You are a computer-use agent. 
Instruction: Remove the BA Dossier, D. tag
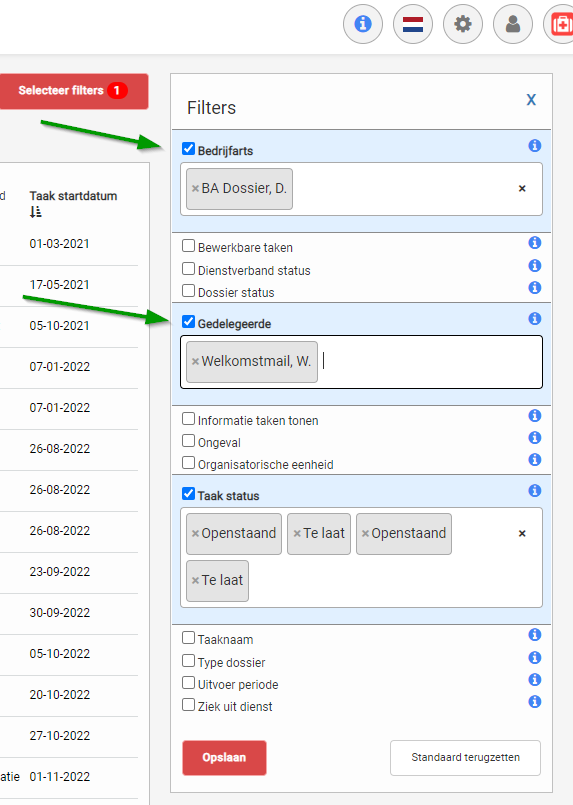[195, 188]
